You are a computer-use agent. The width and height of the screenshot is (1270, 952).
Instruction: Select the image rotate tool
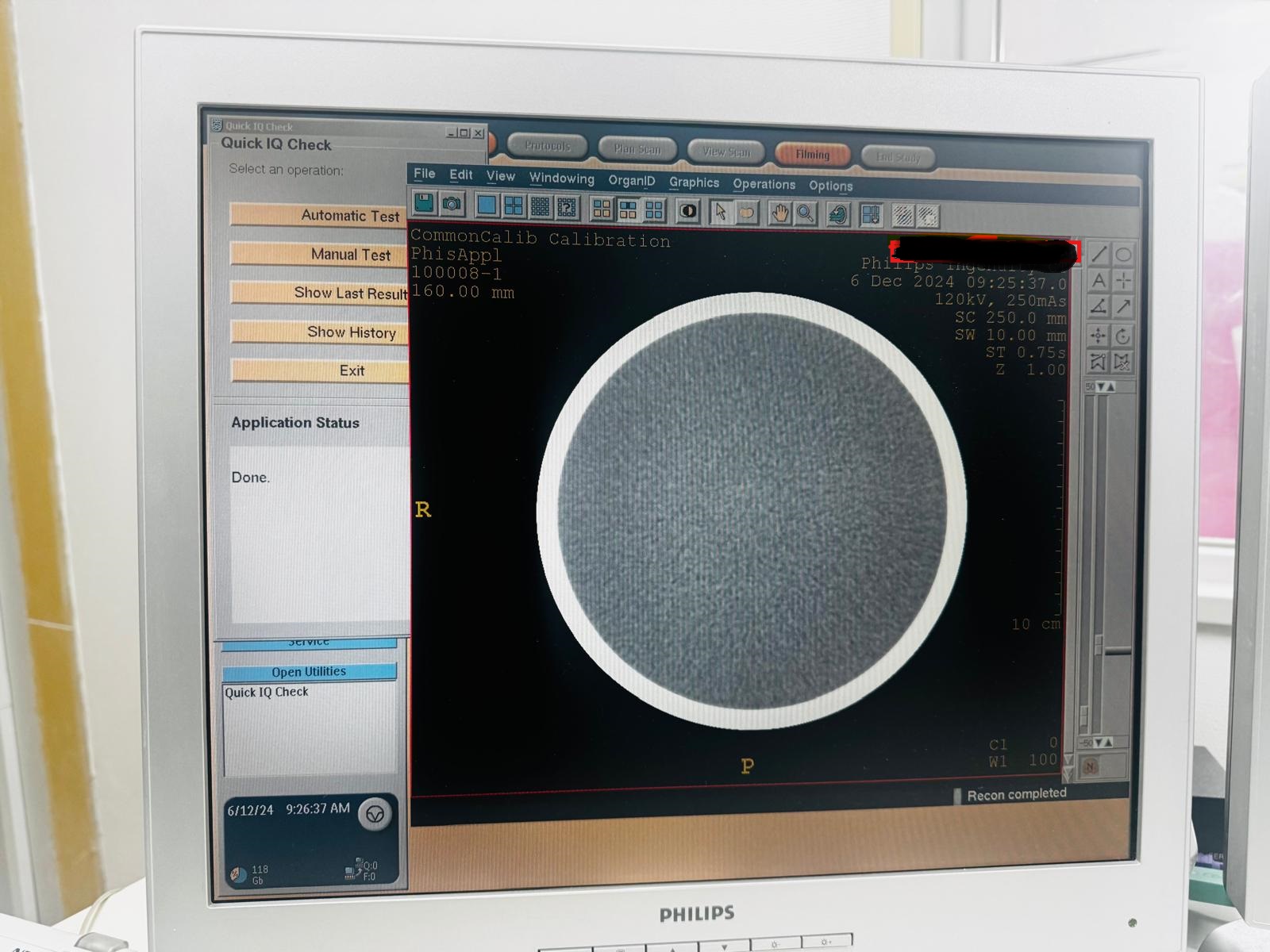[1122, 336]
